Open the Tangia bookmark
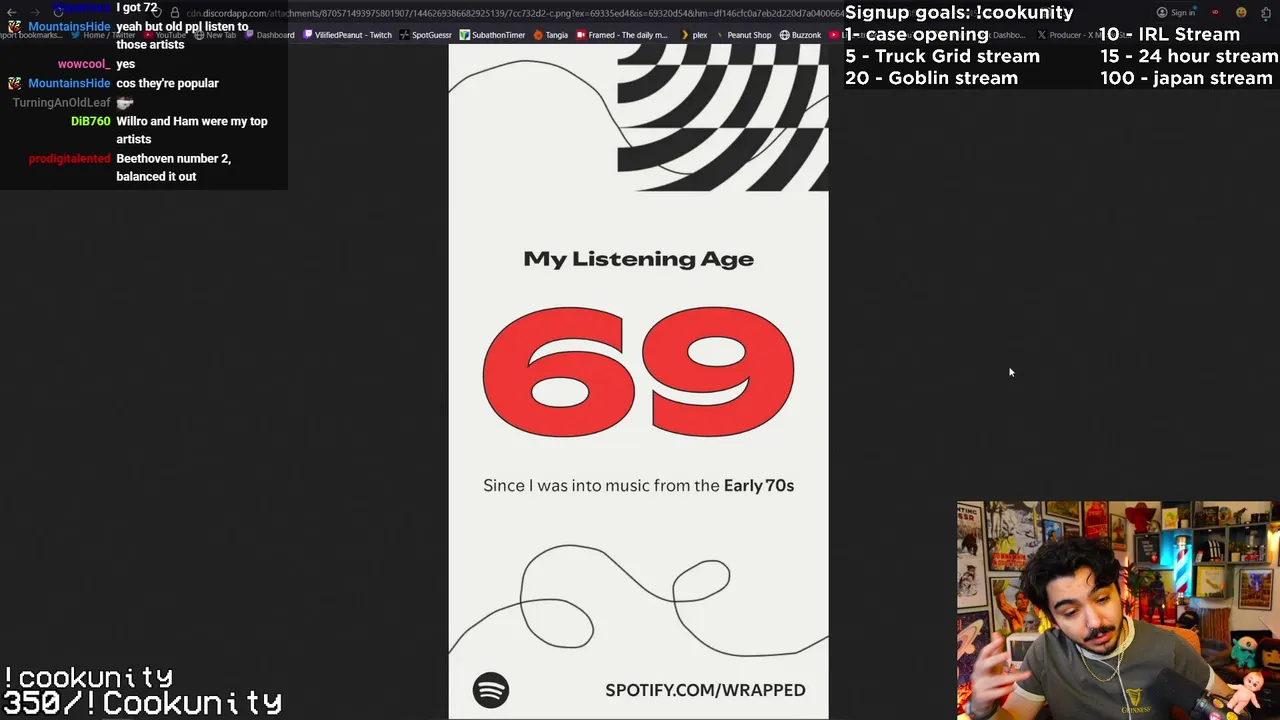The width and height of the screenshot is (1280, 720). point(550,35)
